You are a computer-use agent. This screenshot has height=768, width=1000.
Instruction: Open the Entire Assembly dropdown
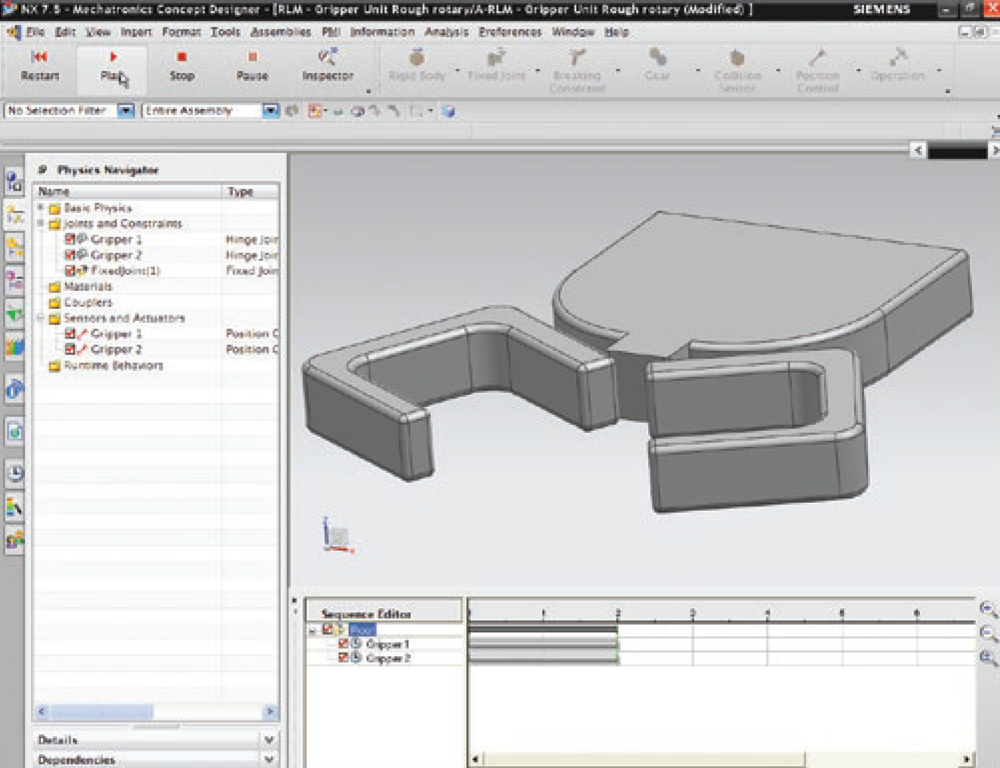270,111
